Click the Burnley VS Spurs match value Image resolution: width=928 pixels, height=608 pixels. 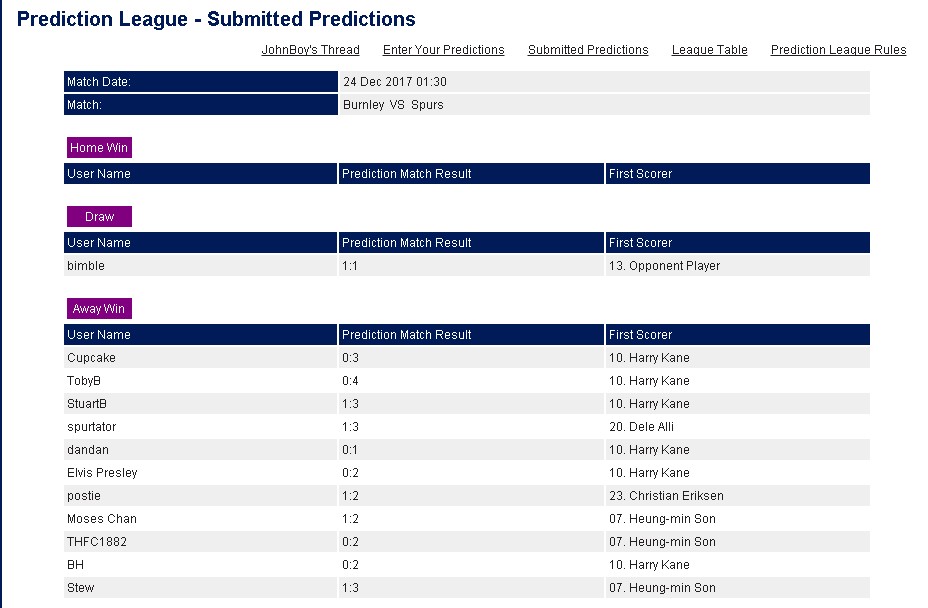(x=393, y=105)
